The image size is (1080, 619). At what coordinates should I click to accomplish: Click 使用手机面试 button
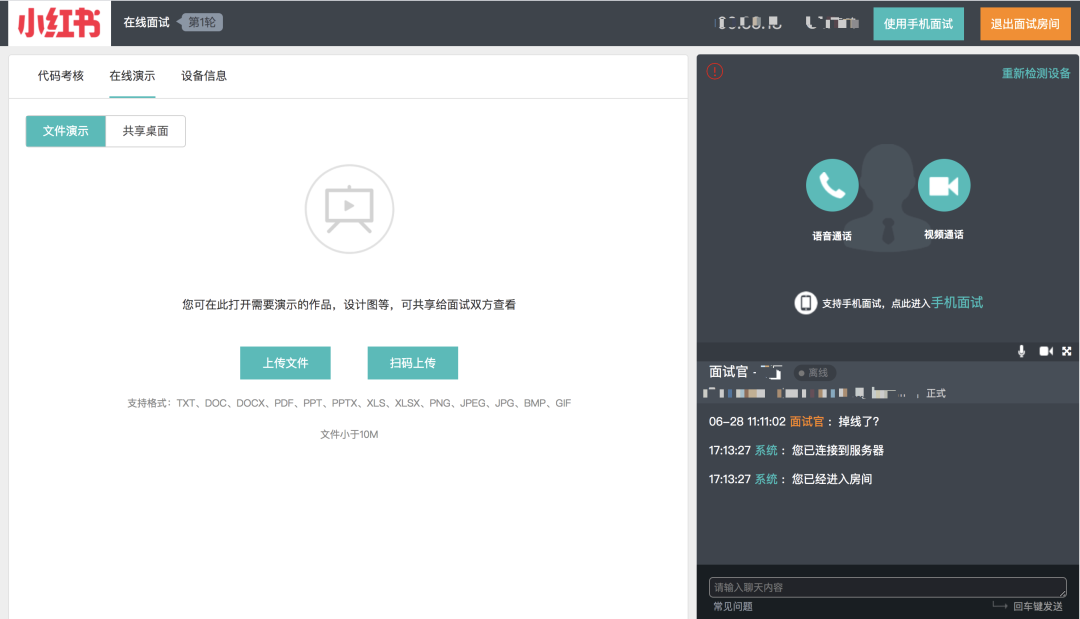click(918, 24)
